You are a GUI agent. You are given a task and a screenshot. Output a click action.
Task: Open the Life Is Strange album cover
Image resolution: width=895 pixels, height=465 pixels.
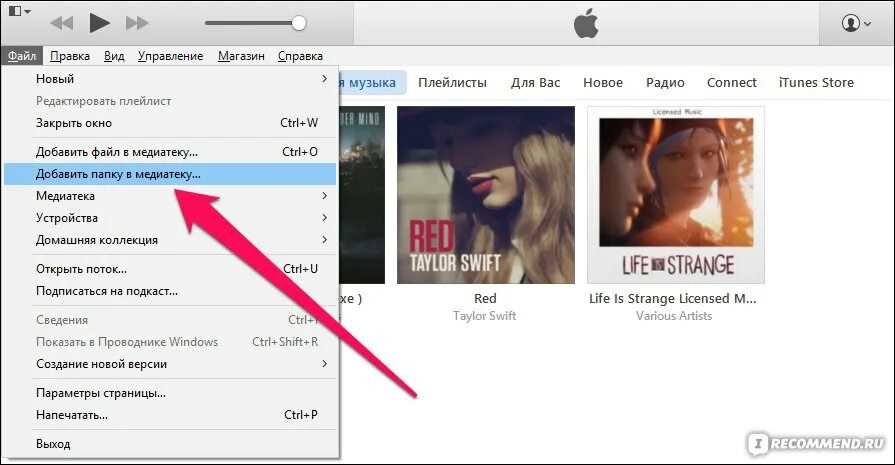[676, 195]
